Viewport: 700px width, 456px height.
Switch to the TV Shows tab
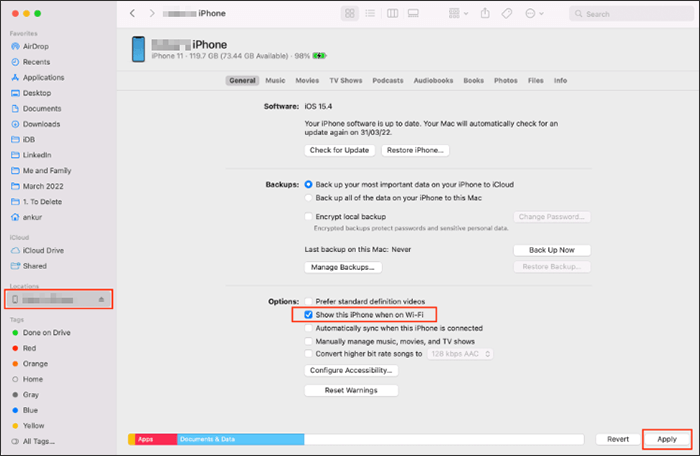click(x=346, y=80)
